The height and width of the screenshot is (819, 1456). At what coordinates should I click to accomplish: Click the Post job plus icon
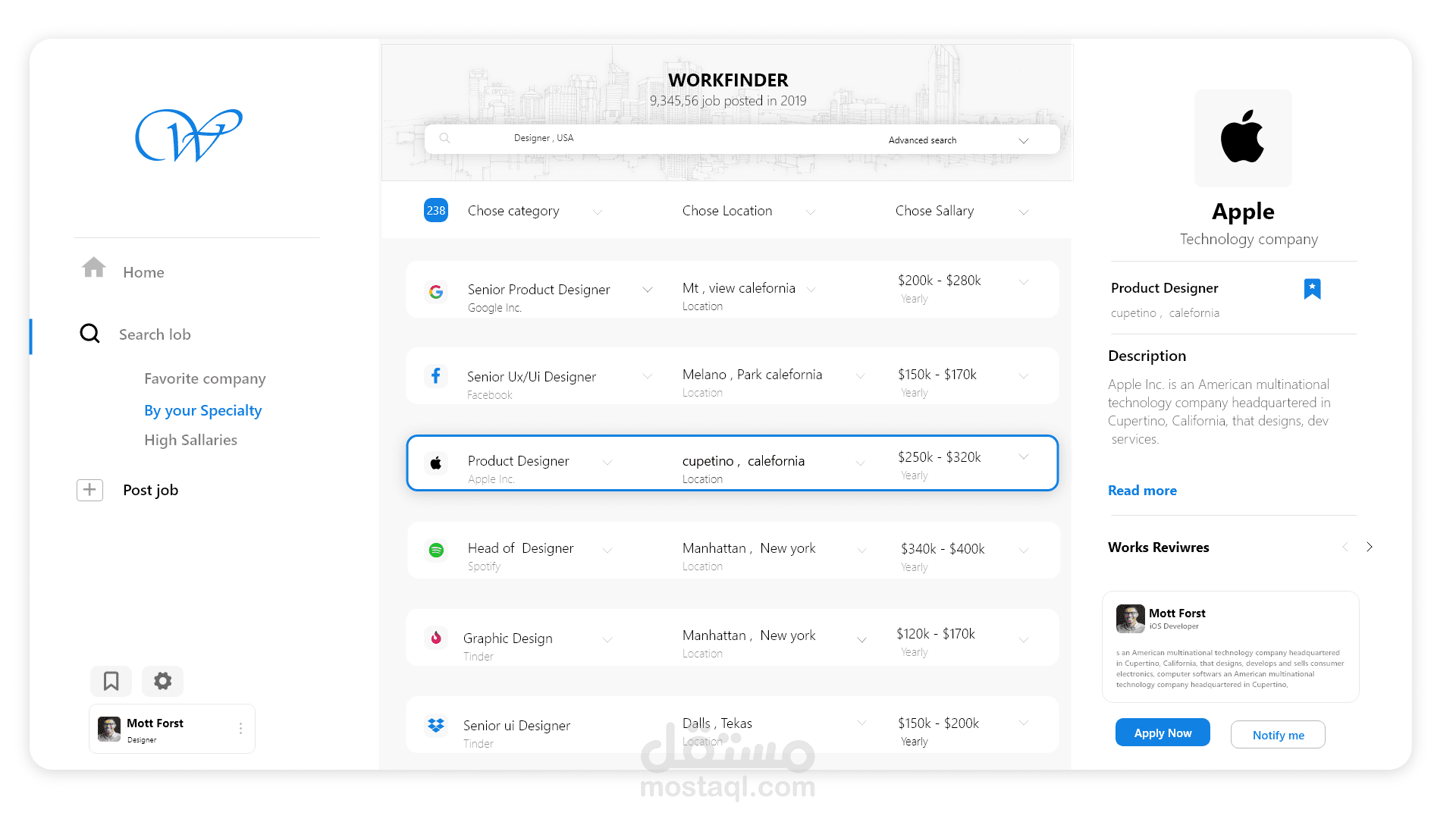pyautogui.click(x=89, y=490)
